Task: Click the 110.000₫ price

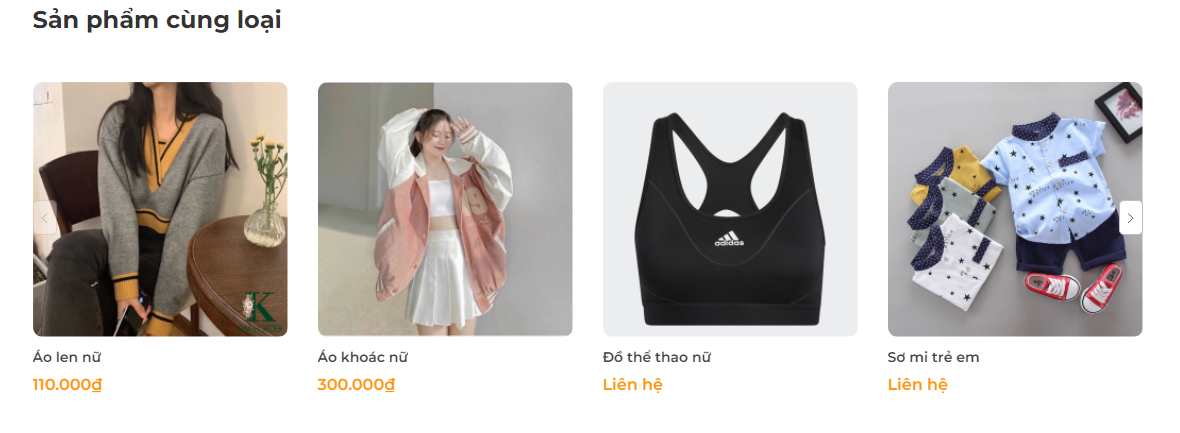Action: click(x=68, y=385)
